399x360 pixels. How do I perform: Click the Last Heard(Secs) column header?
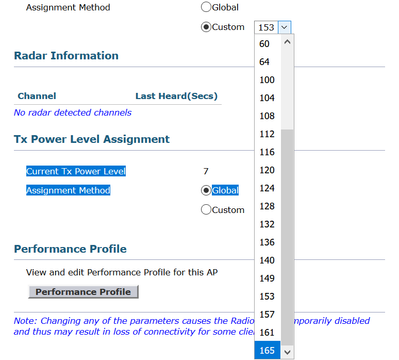[x=176, y=96]
